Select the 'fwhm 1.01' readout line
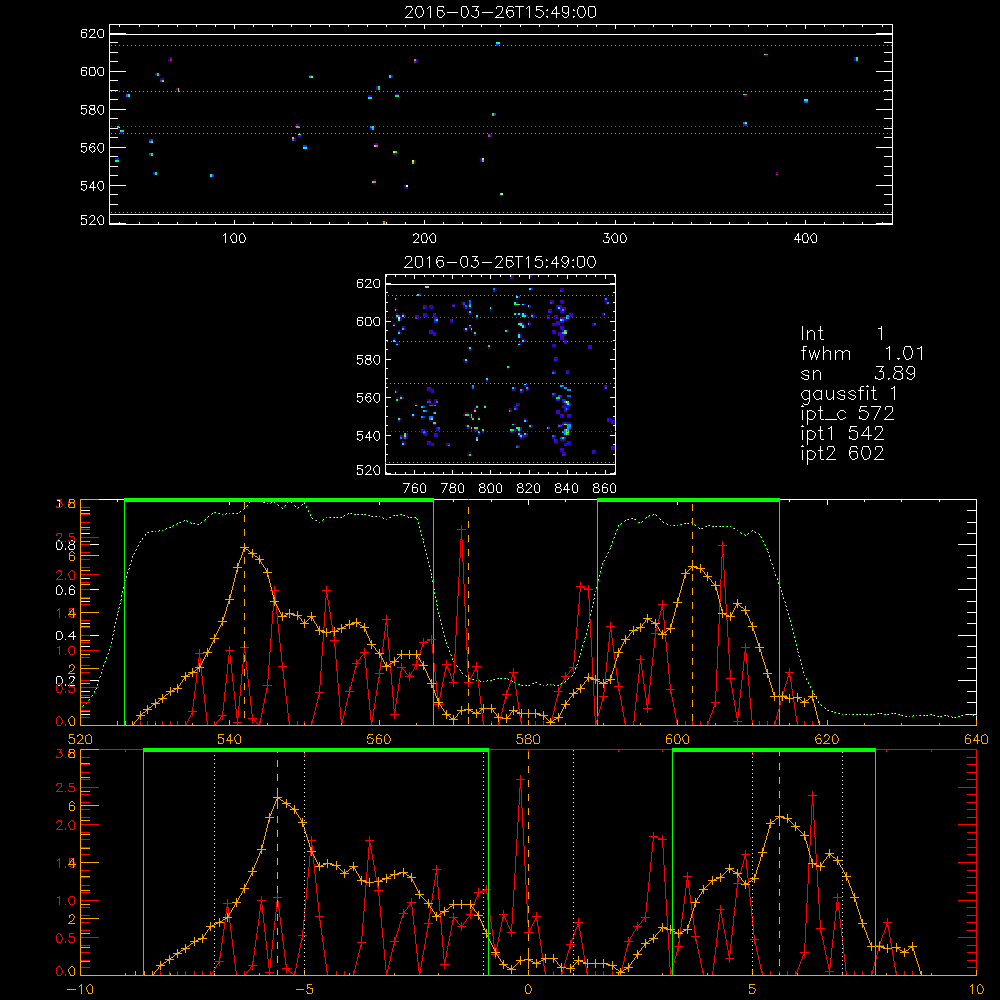Viewport: 1000px width, 1000px height. (x=862, y=353)
